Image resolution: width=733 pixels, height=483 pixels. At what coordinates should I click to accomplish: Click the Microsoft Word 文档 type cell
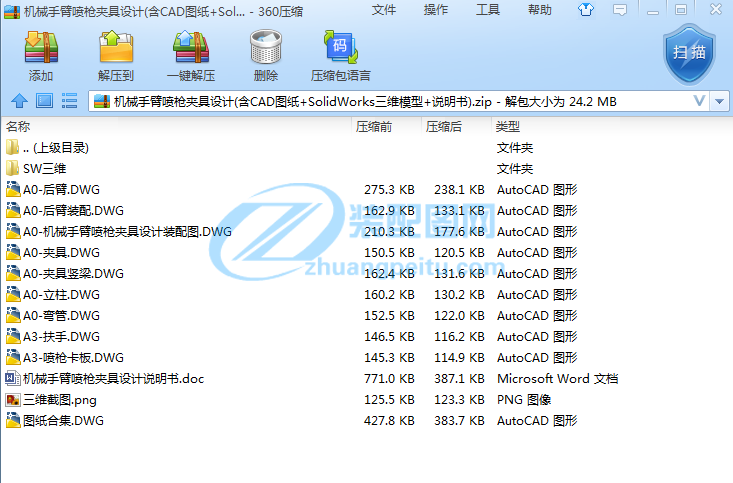pos(557,378)
